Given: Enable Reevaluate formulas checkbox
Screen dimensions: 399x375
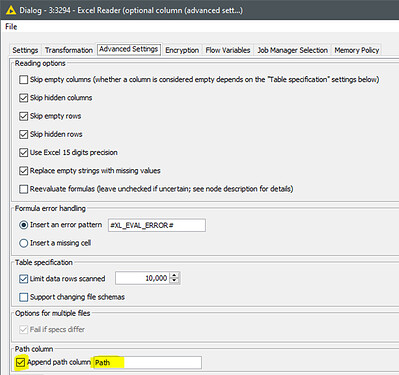Looking at the screenshot, I should click(x=23, y=189).
